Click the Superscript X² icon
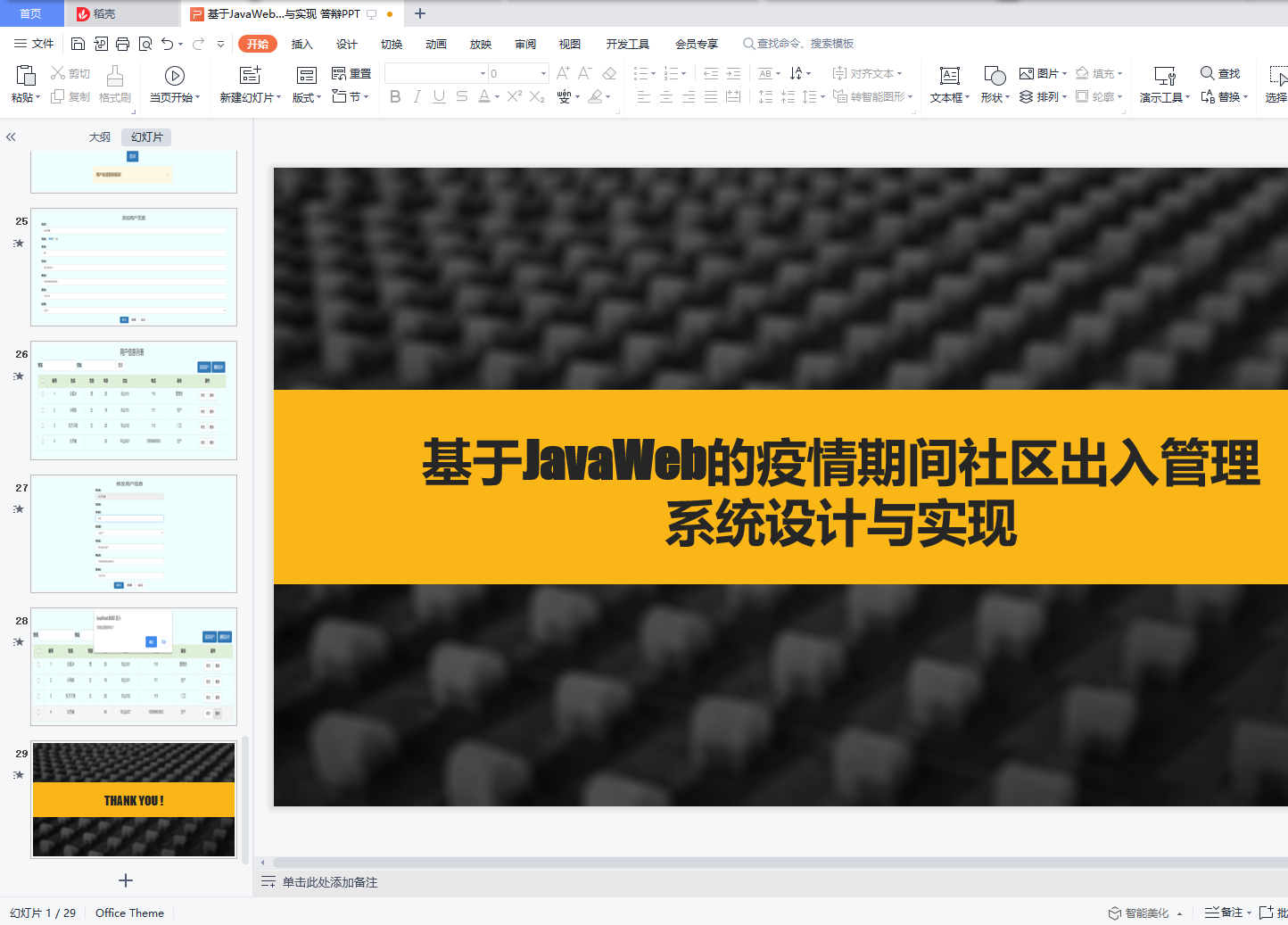Screen dimensions: 1288x925 point(515,96)
